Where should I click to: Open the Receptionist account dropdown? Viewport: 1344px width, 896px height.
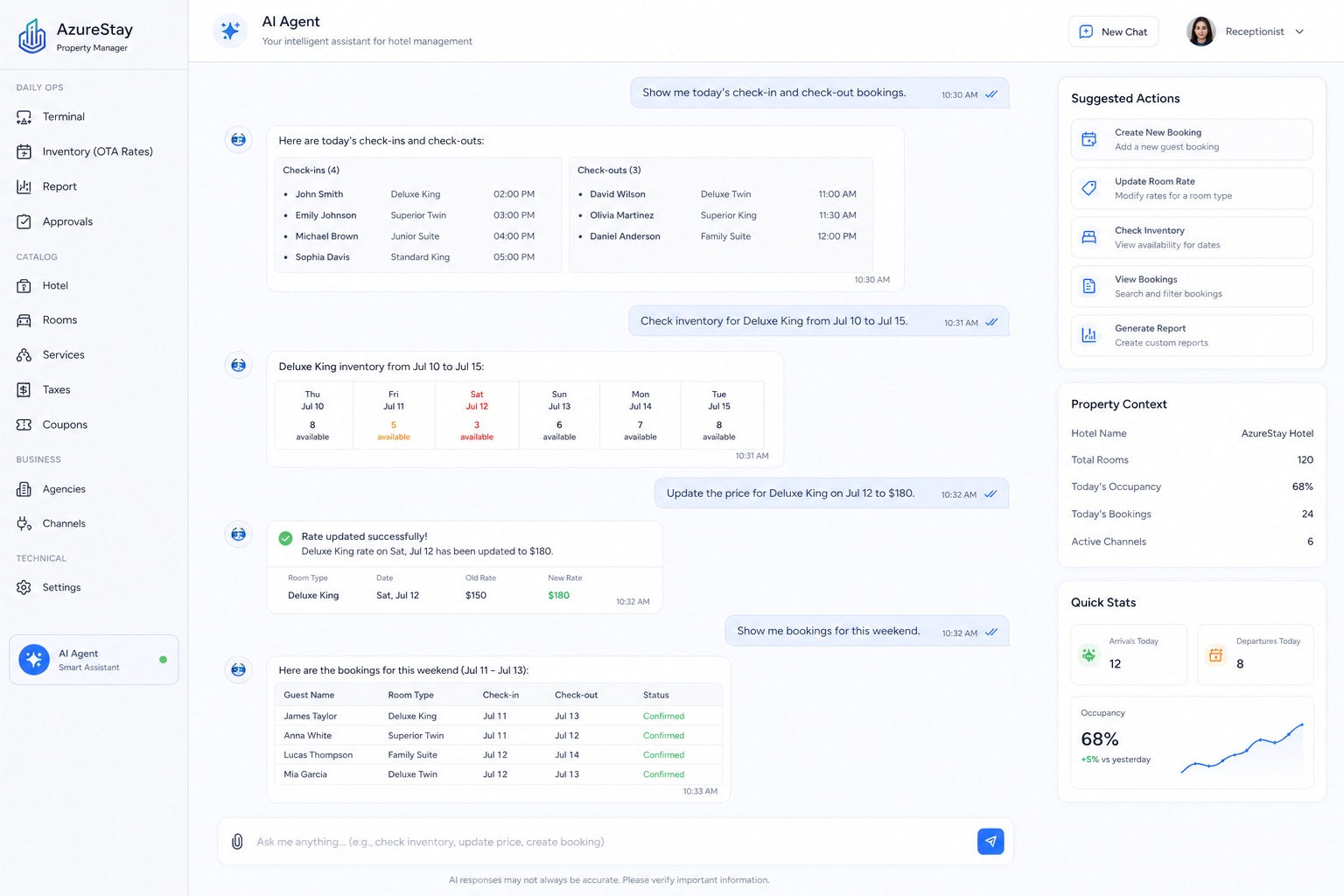(x=1299, y=31)
